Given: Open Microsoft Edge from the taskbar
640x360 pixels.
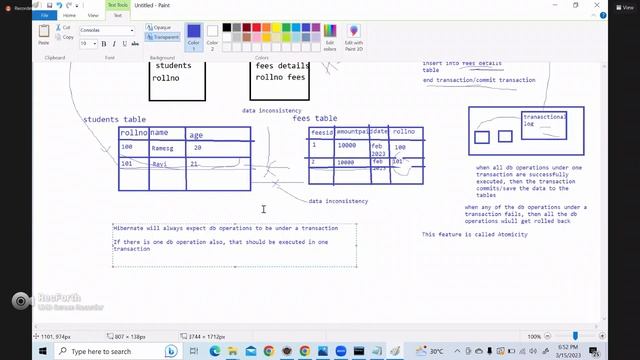Looking at the screenshot, I should point(215,351).
